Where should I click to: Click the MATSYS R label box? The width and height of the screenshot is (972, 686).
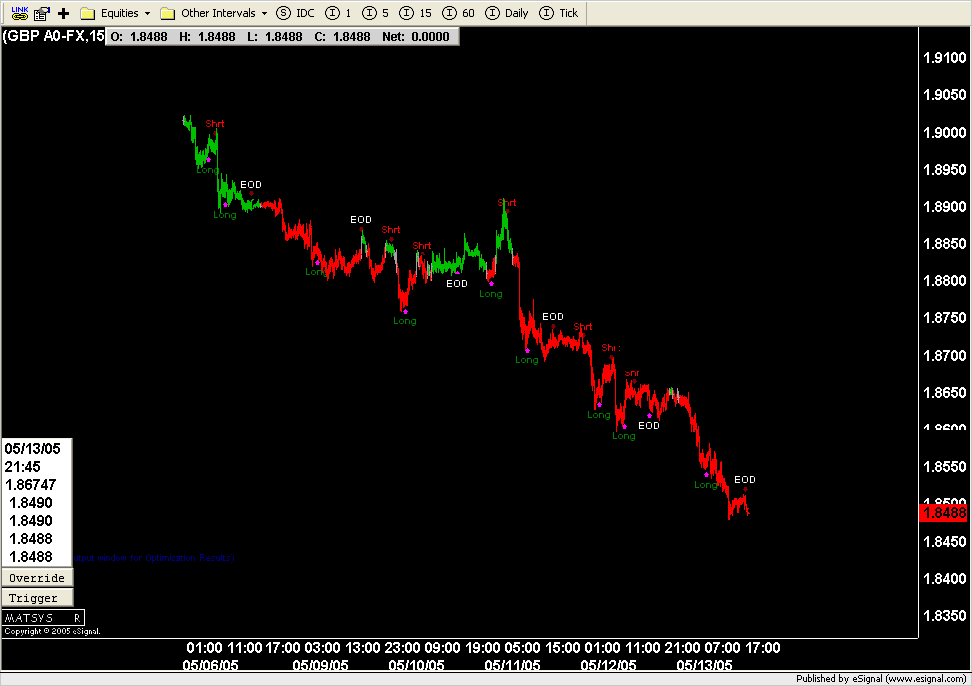[43, 618]
